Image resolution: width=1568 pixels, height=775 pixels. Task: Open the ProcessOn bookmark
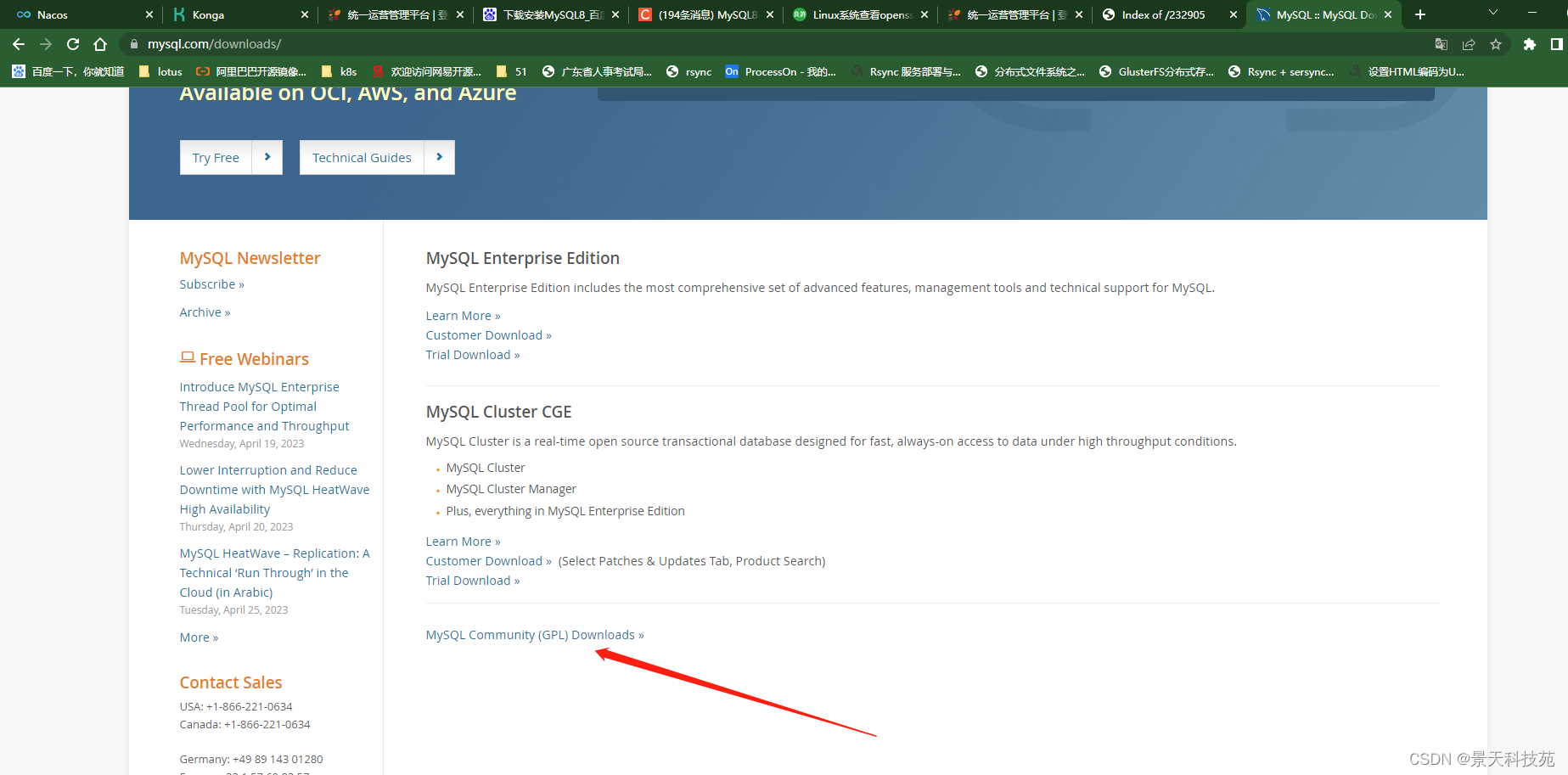tap(781, 72)
